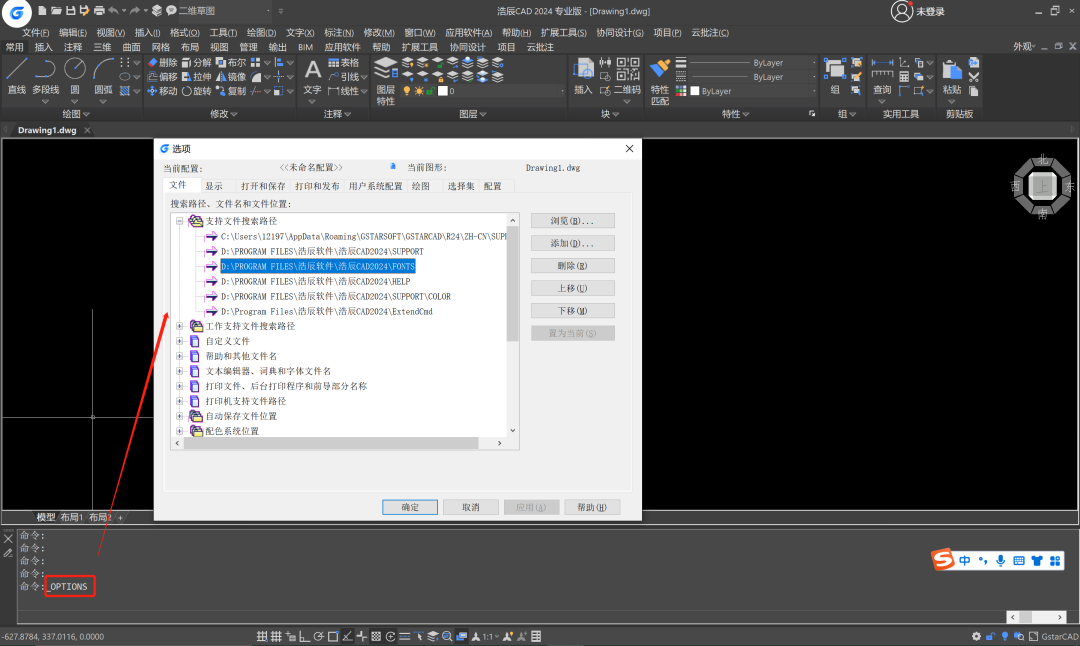
Task: Click the Group (组) tool
Action: pyautogui.click(x=835, y=76)
